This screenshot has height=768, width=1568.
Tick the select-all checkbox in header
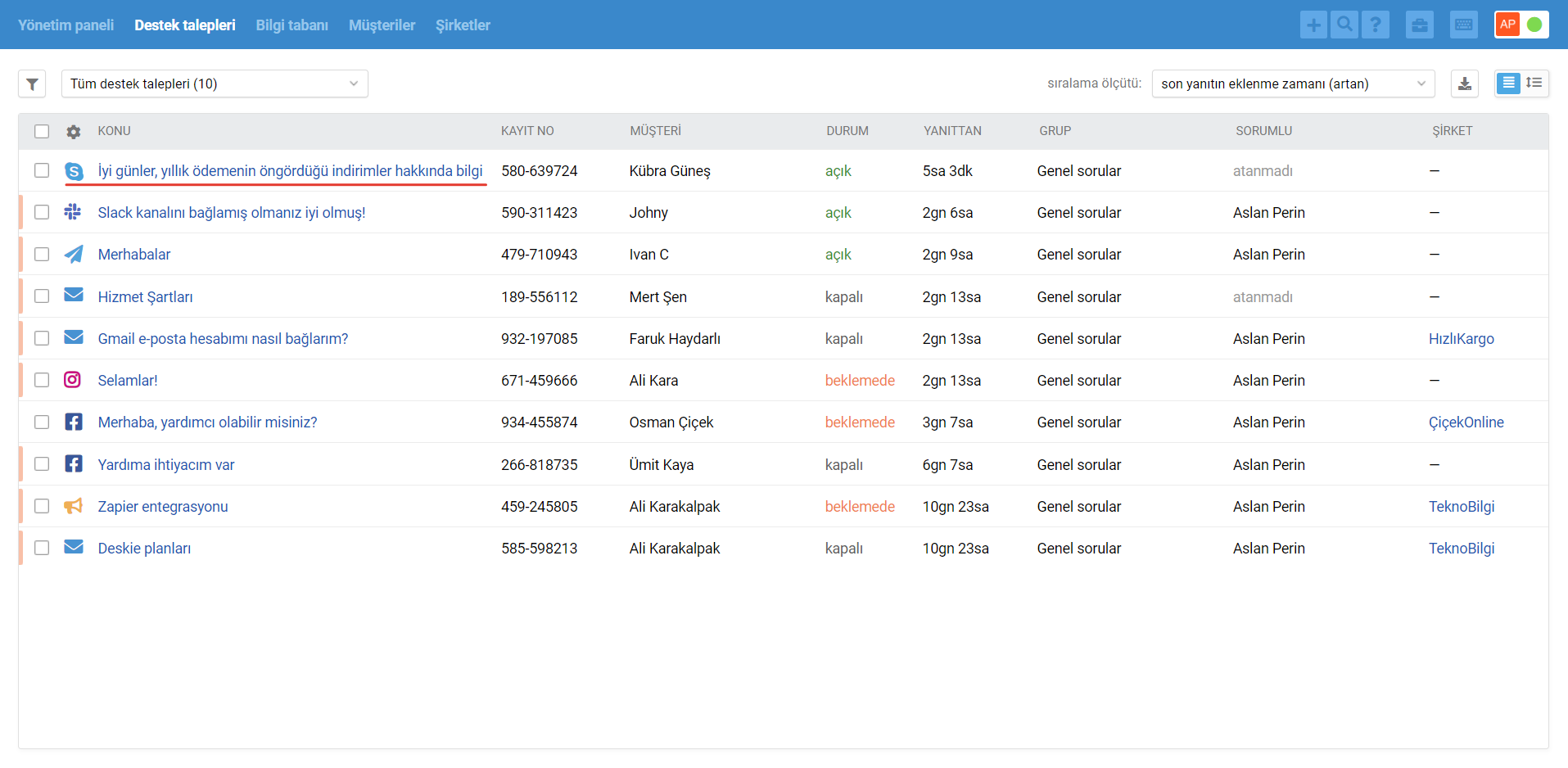pos(42,131)
